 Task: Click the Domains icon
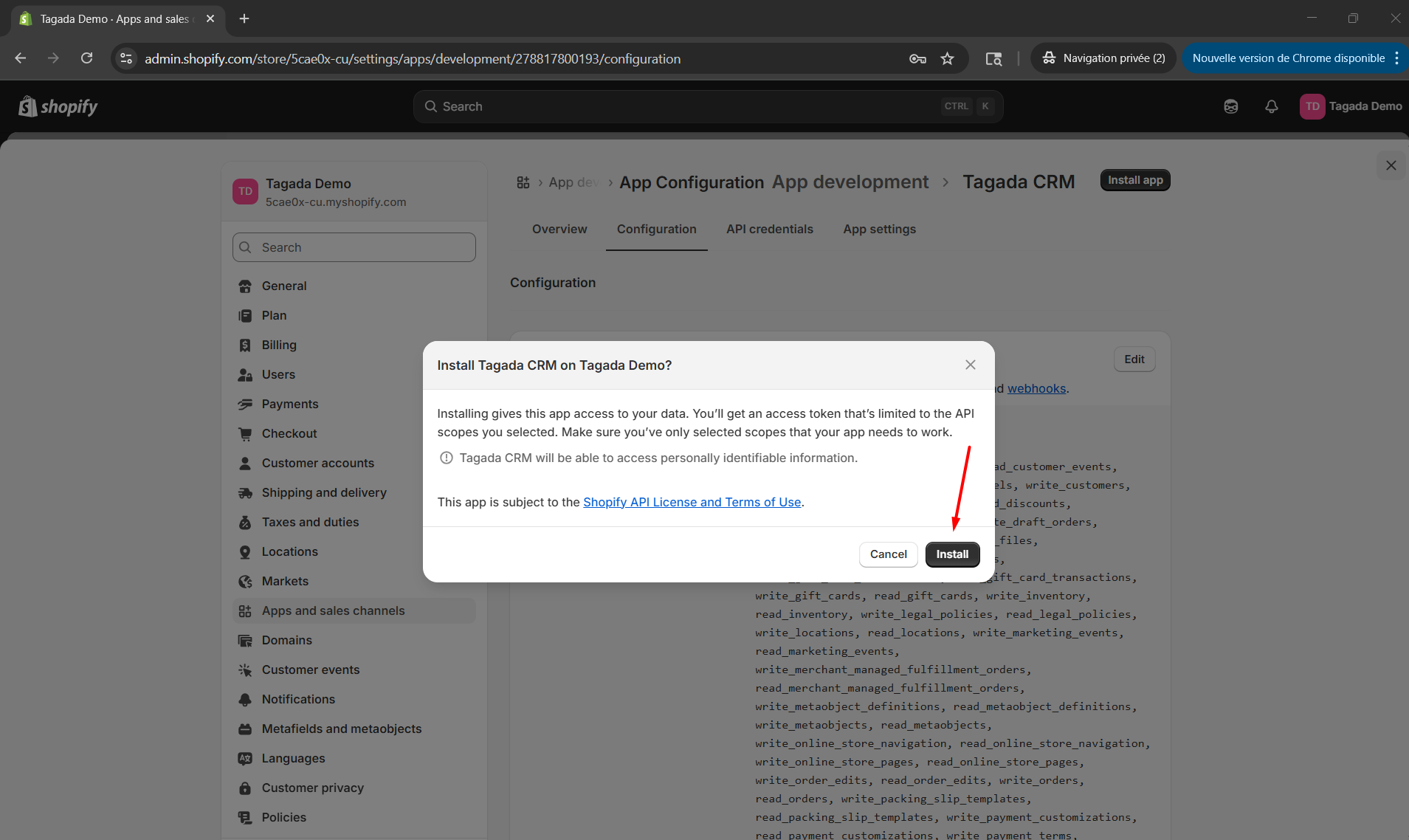(245, 641)
